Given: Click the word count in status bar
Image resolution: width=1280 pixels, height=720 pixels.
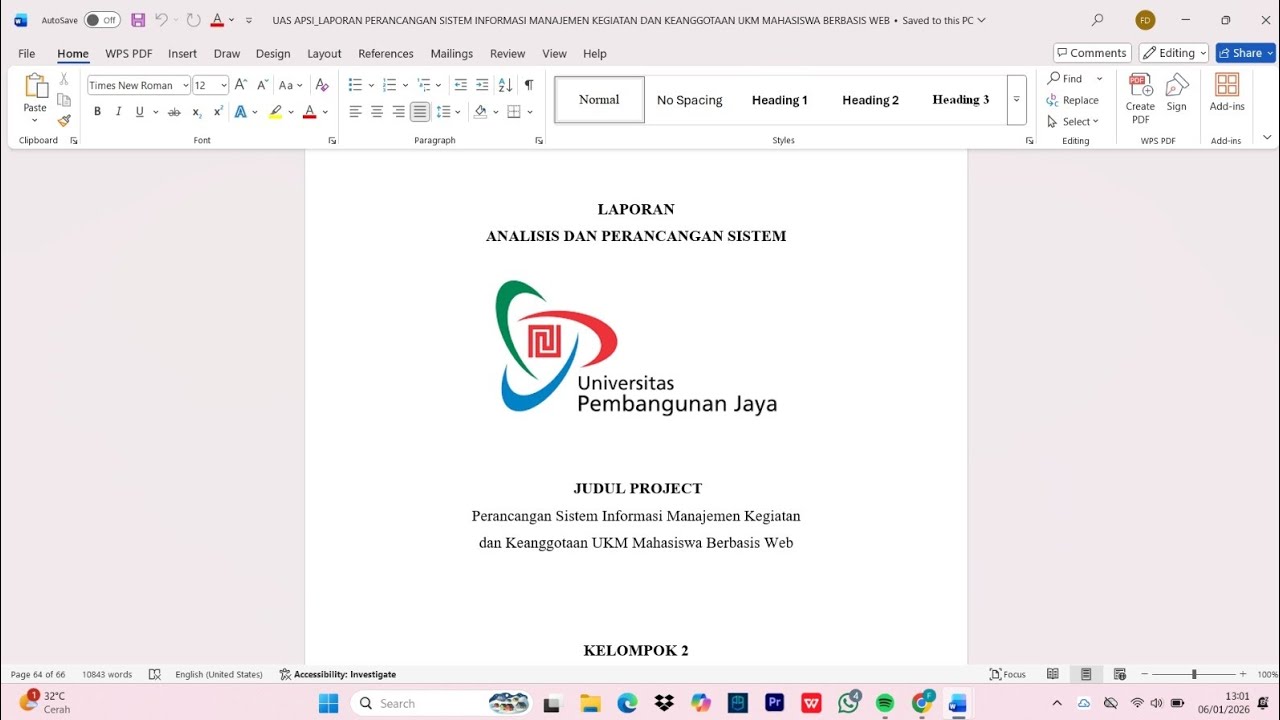Looking at the screenshot, I should (x=107, y=674).
